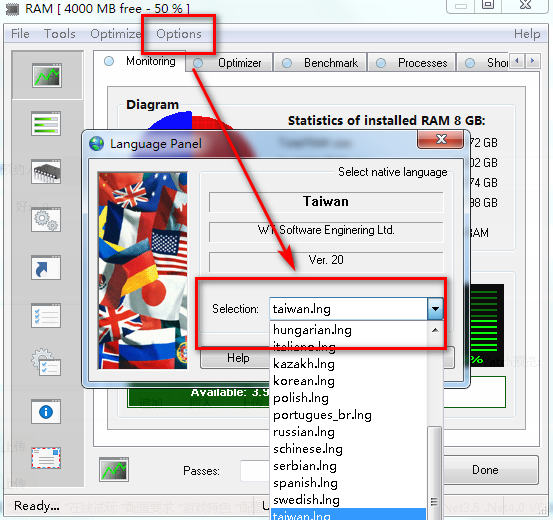Expand the language Selection dropdown arrow
Viewport: 553px width, 520px height.
tap(435, 309)
